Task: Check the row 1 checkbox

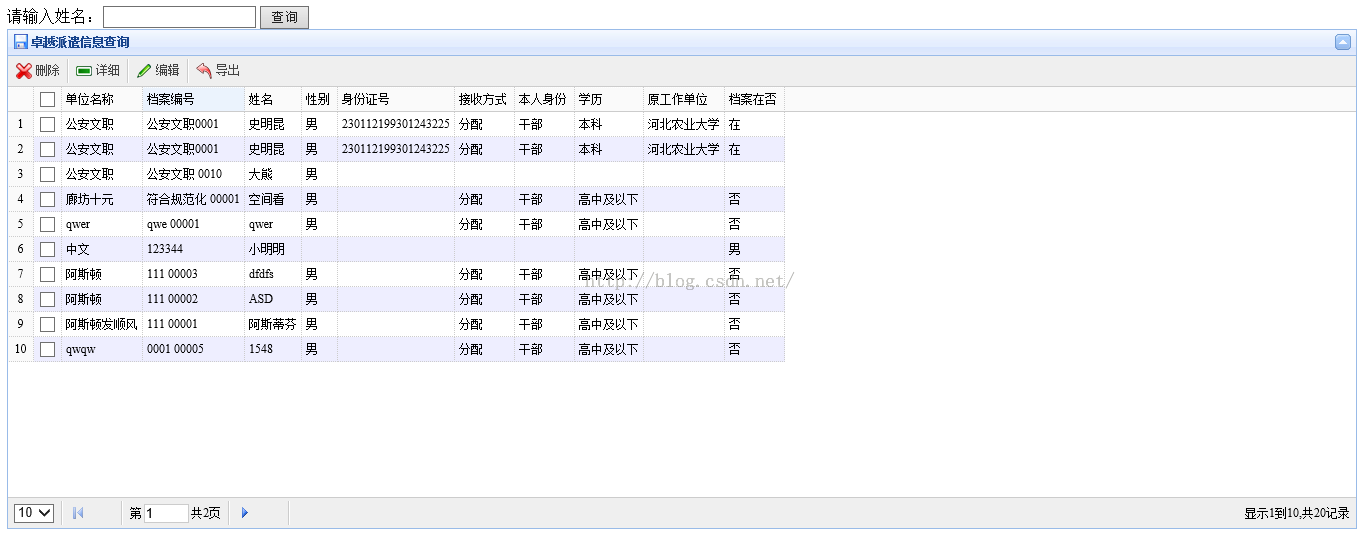Action: pyautogui.click(x=47, y=125)
